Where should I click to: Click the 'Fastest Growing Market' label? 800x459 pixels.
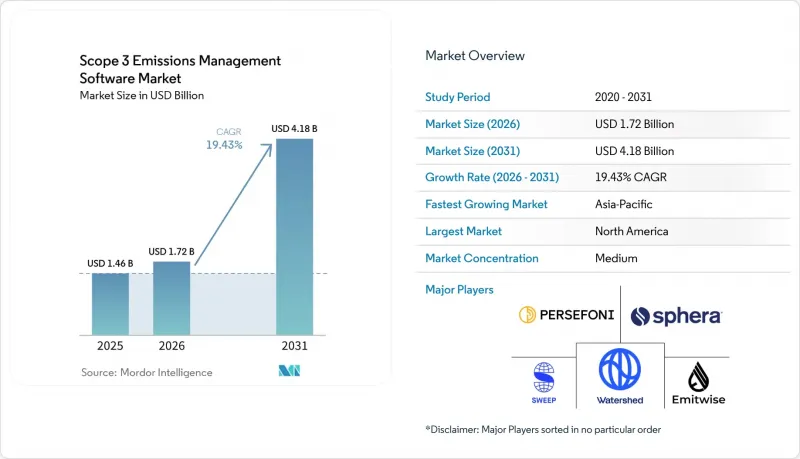[486, 204]
